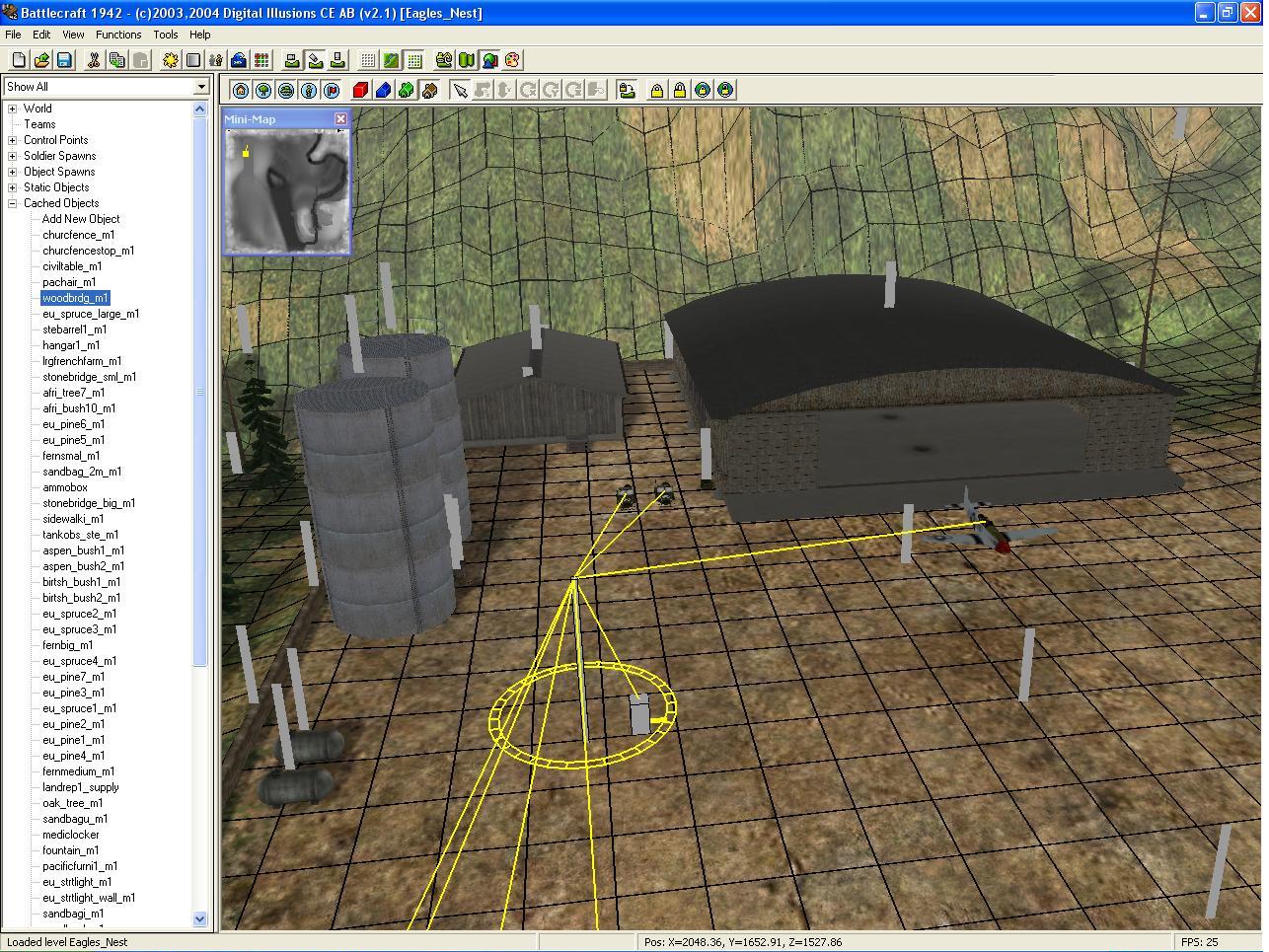This screenshot has width=1269, height=952.
Task: Expand the World tree node
Action: [13, 109]
